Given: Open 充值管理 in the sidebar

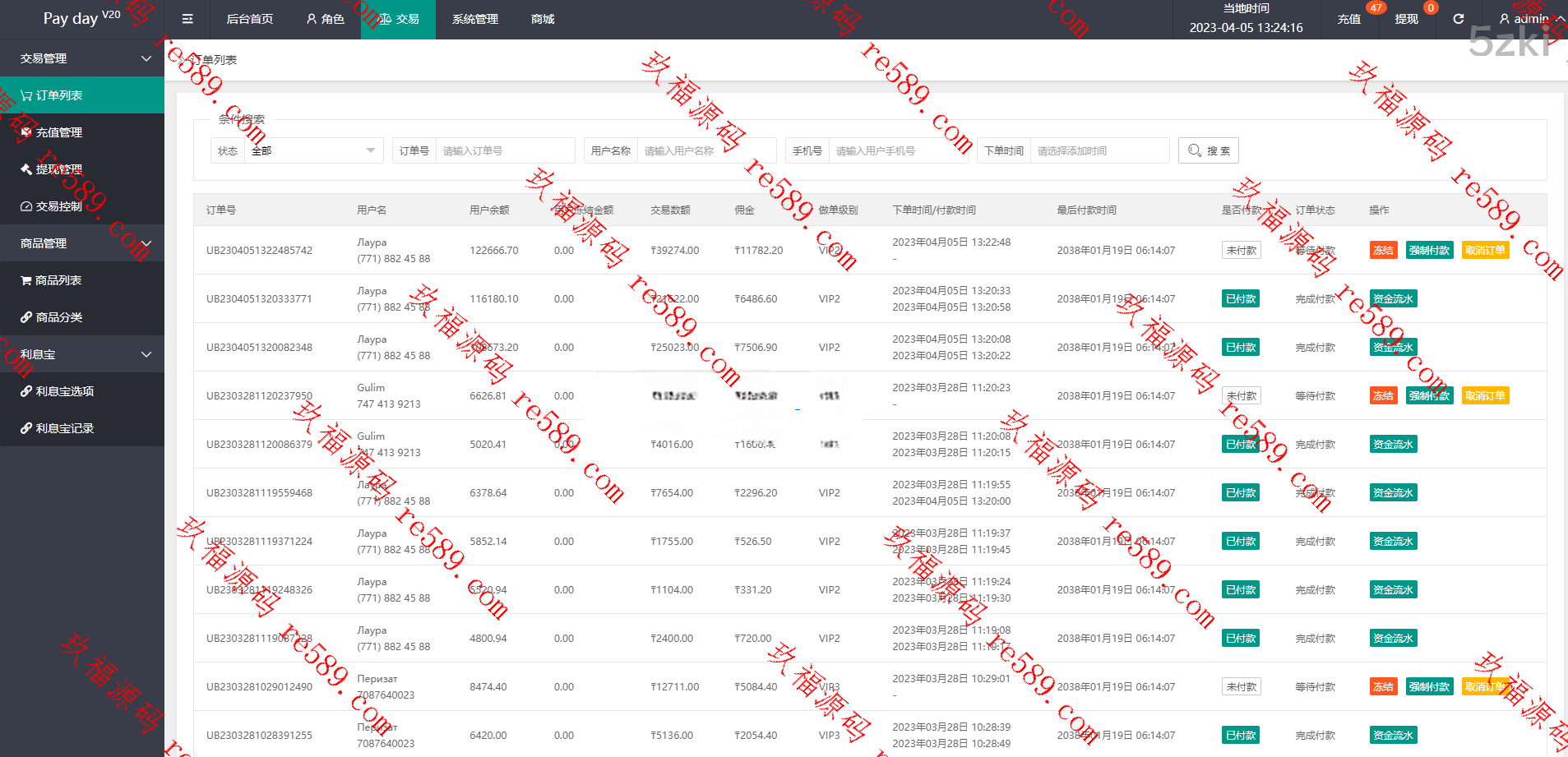Looking at the screenshot, I should coord(58,132).
